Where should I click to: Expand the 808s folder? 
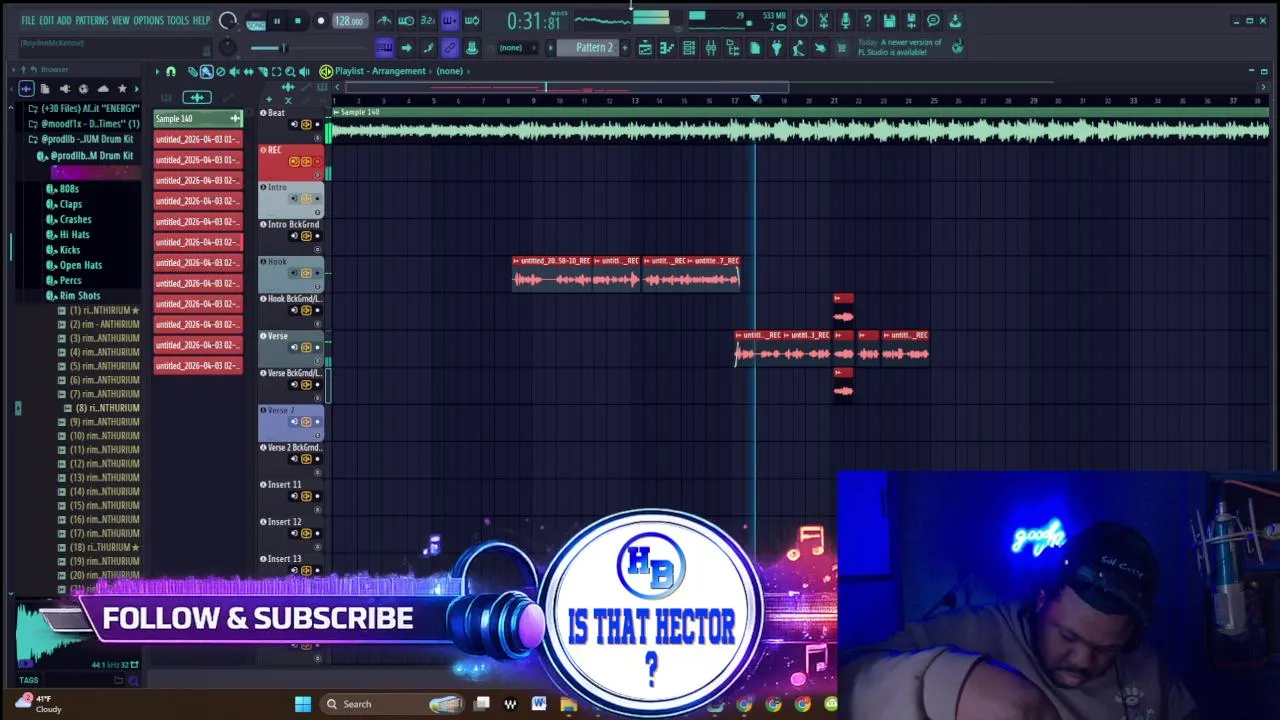click(68, 188)
